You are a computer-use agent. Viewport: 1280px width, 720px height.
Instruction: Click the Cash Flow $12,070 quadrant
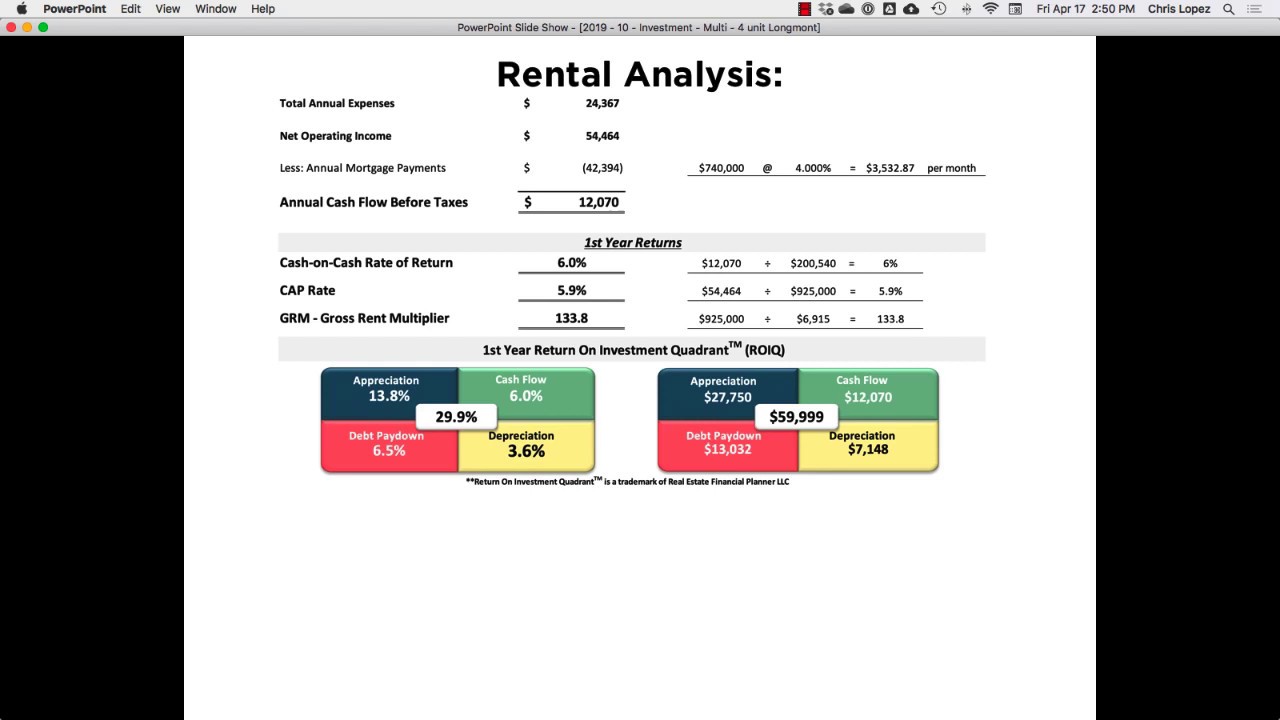(x=868, y=394)
